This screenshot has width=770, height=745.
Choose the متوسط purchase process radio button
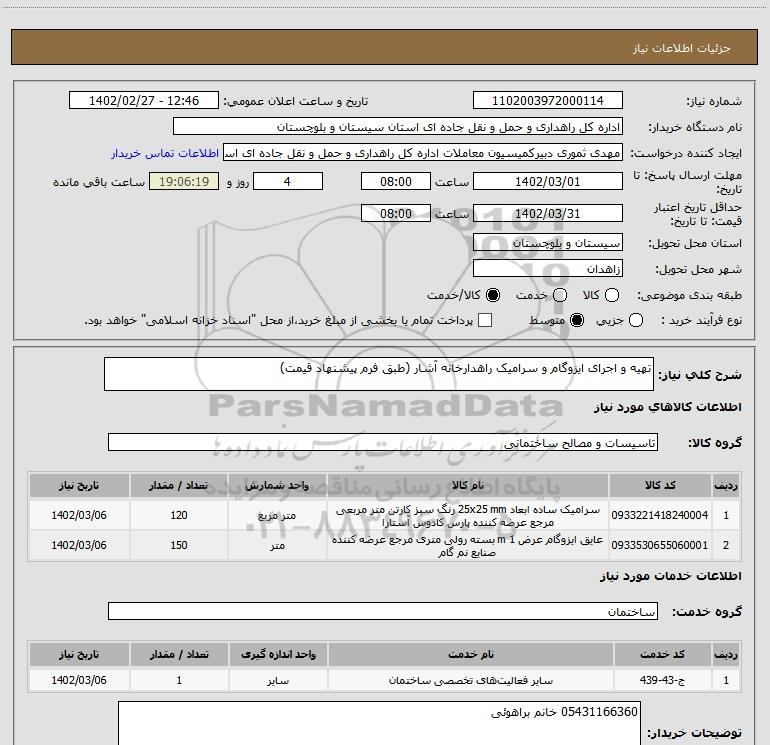point(577,321)
